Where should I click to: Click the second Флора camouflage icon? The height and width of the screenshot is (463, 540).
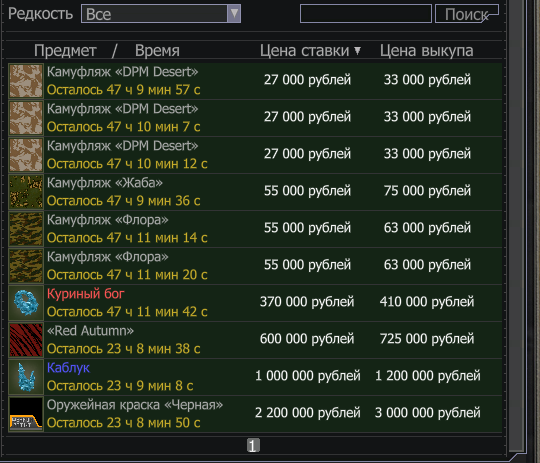26,266
